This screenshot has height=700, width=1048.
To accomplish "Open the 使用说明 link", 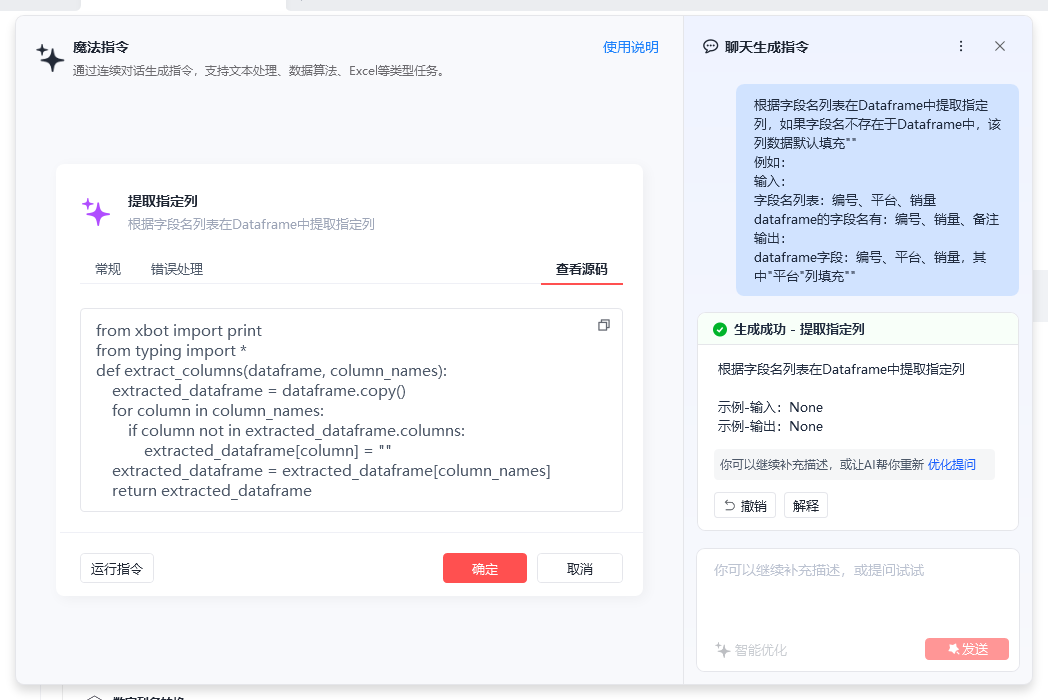I will click(x=630, y=47).
